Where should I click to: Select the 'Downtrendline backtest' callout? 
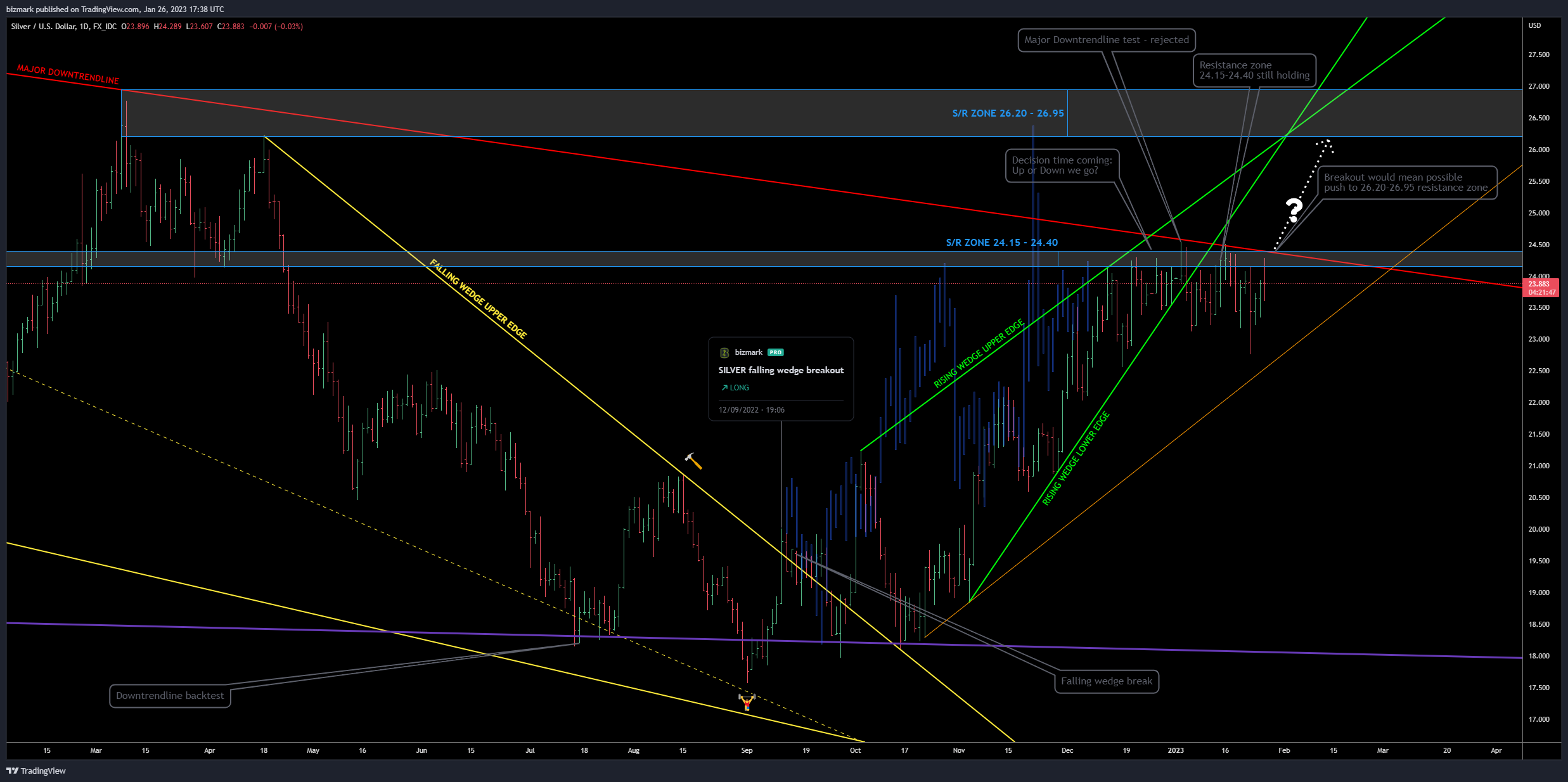[170, 696]
